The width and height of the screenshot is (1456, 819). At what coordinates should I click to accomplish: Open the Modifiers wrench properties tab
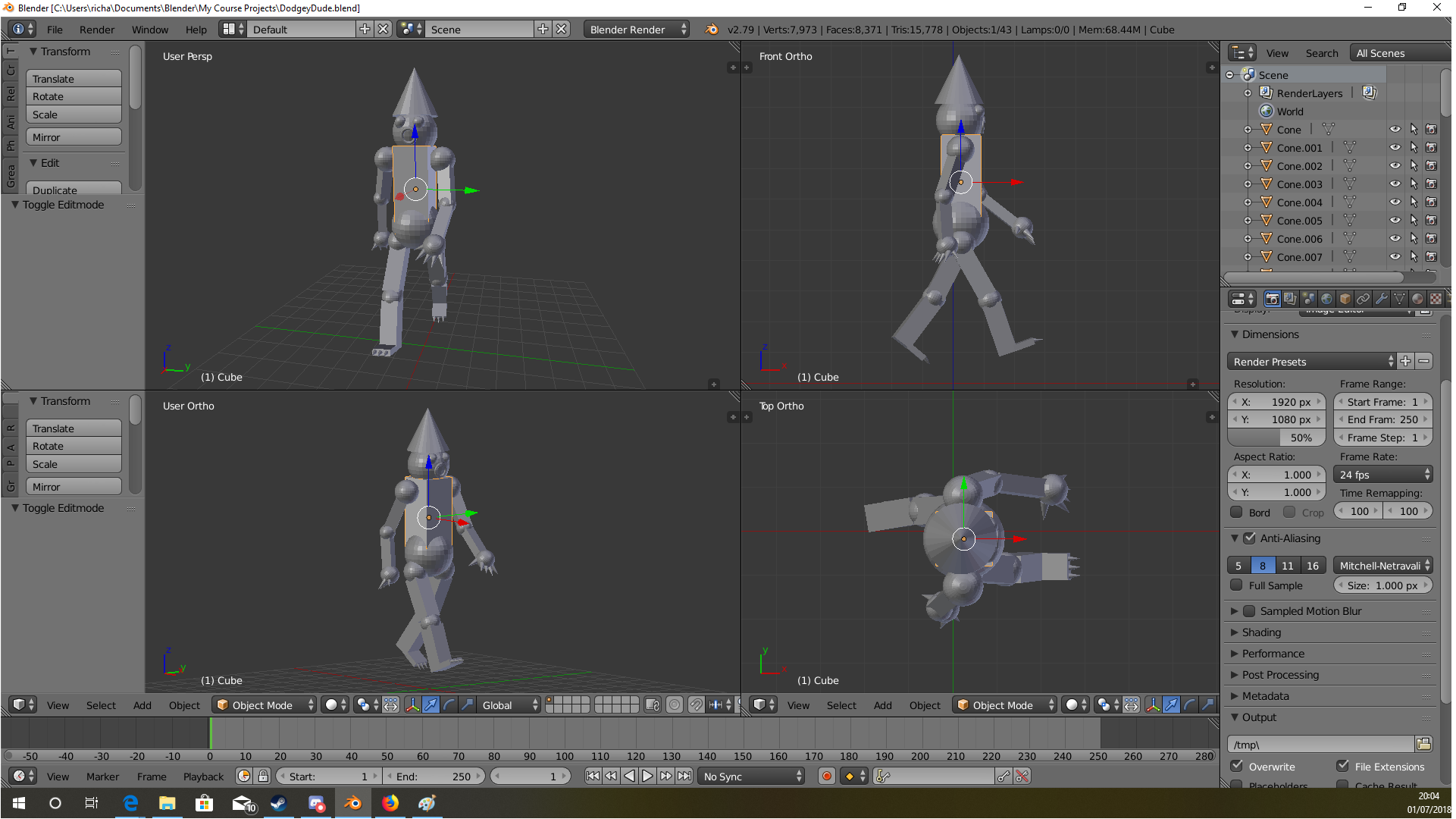pos(1382,299)
